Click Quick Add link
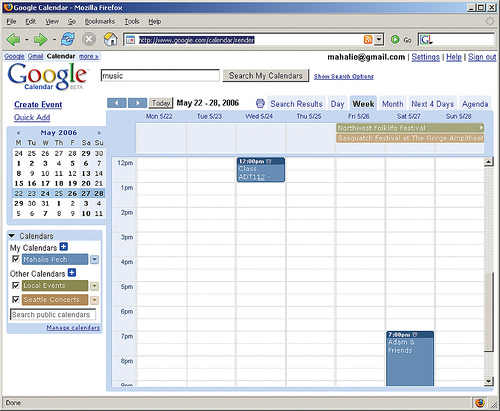The height and width of the screenshot is (411, 500). pyautogui.click(x=32, y=117)
